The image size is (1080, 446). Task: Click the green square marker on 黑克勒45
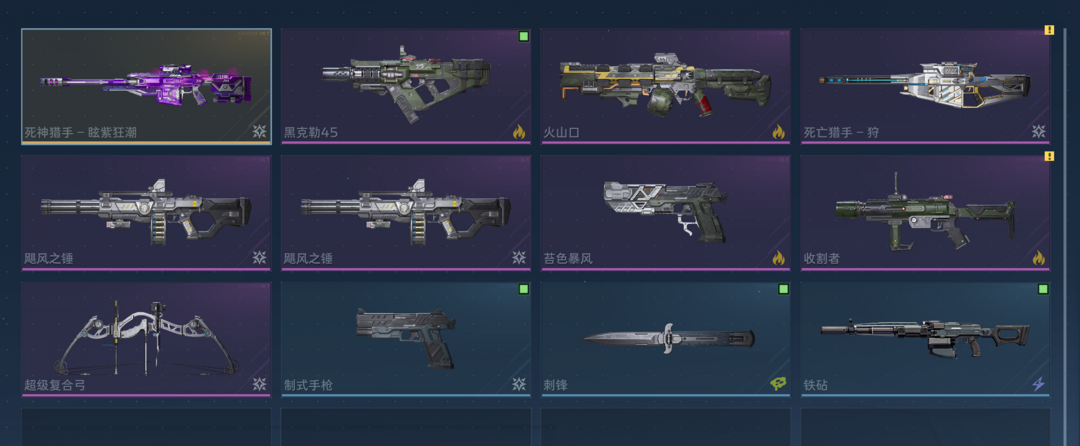coord(523,36)
